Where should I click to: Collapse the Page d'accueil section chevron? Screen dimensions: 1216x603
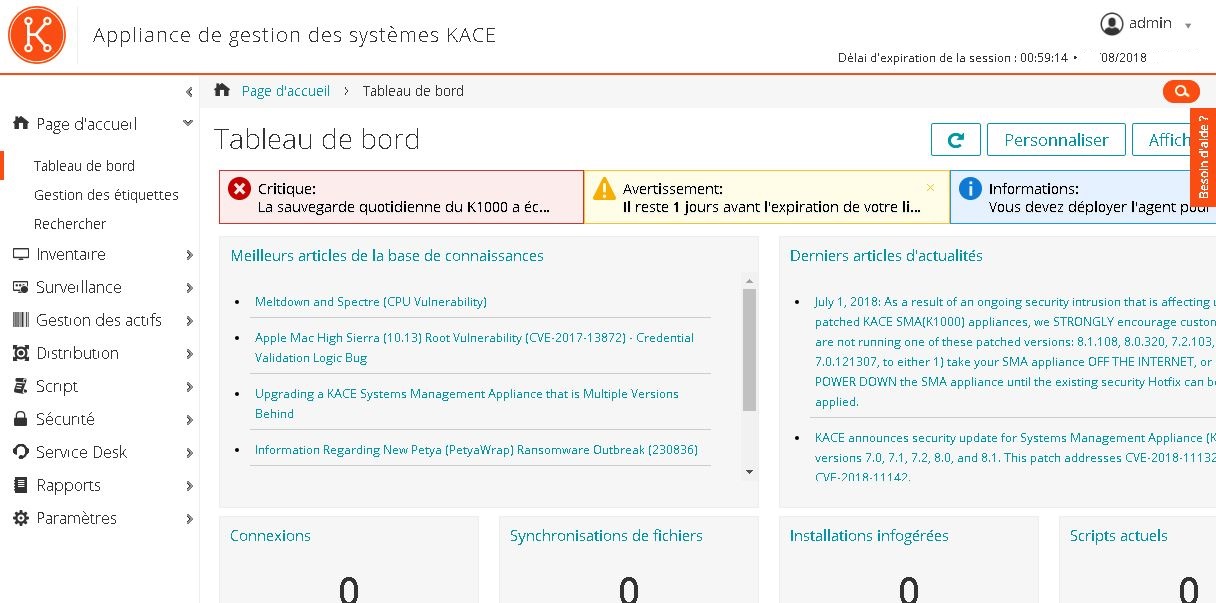click(188, 123)
